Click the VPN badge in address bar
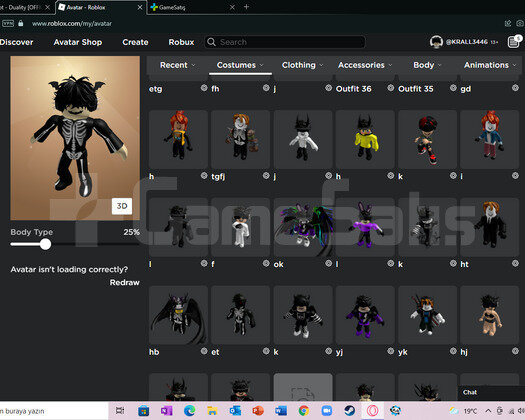525x420 pixels. [x=8, y=23]
